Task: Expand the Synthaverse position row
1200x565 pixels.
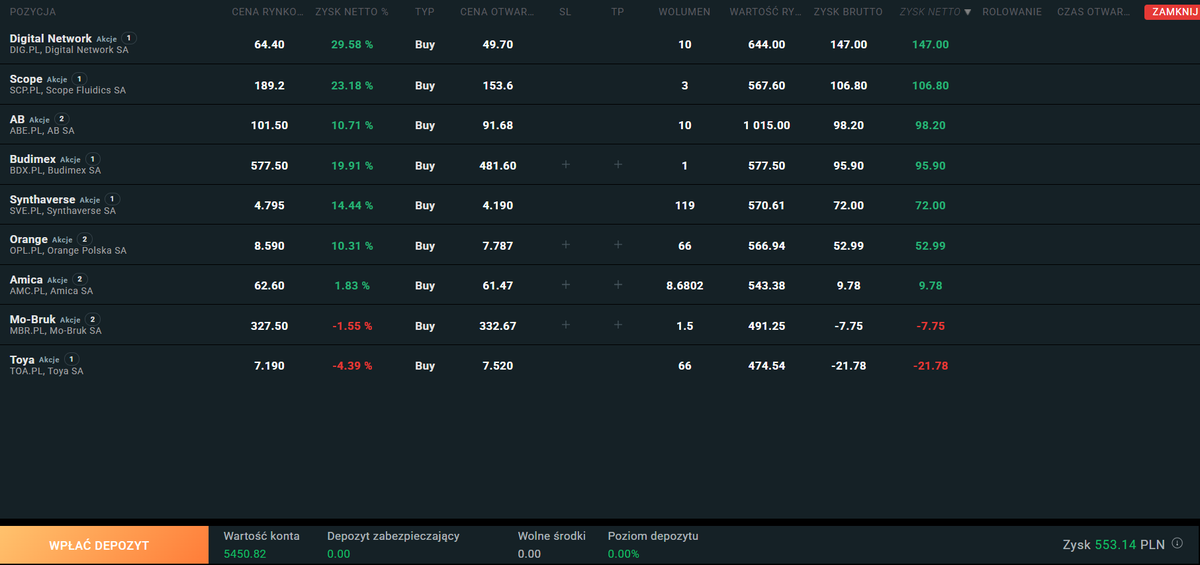Action: point(600,205)
